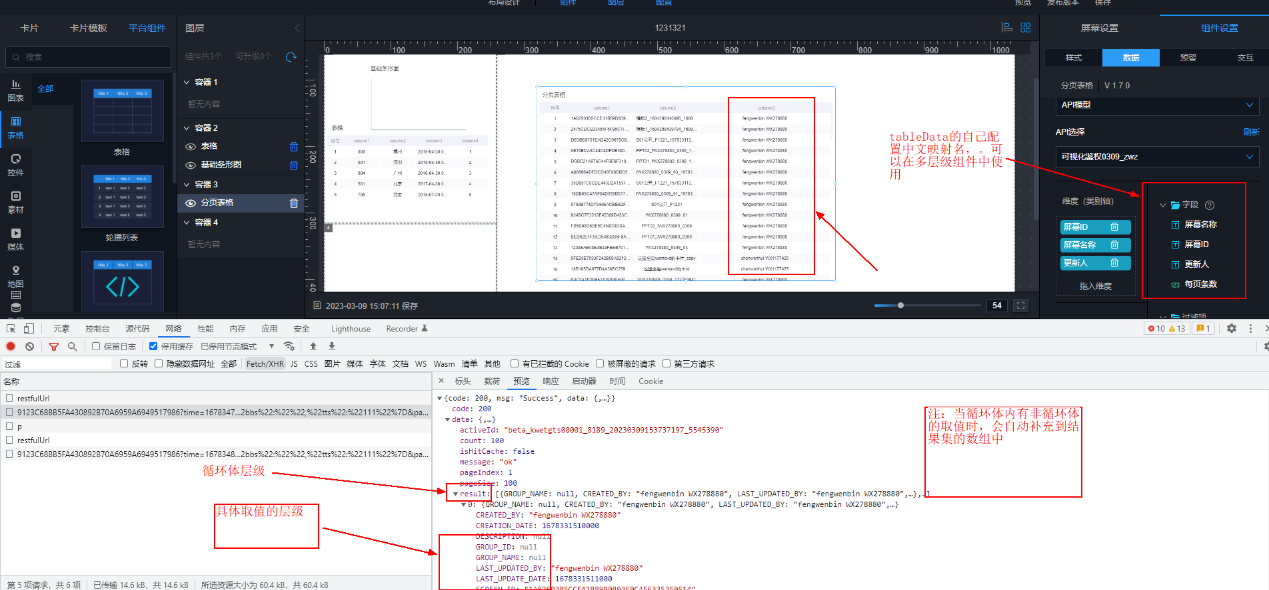Clear the network log
Screen dimensions: 1269x590
(x=30, y=346)
